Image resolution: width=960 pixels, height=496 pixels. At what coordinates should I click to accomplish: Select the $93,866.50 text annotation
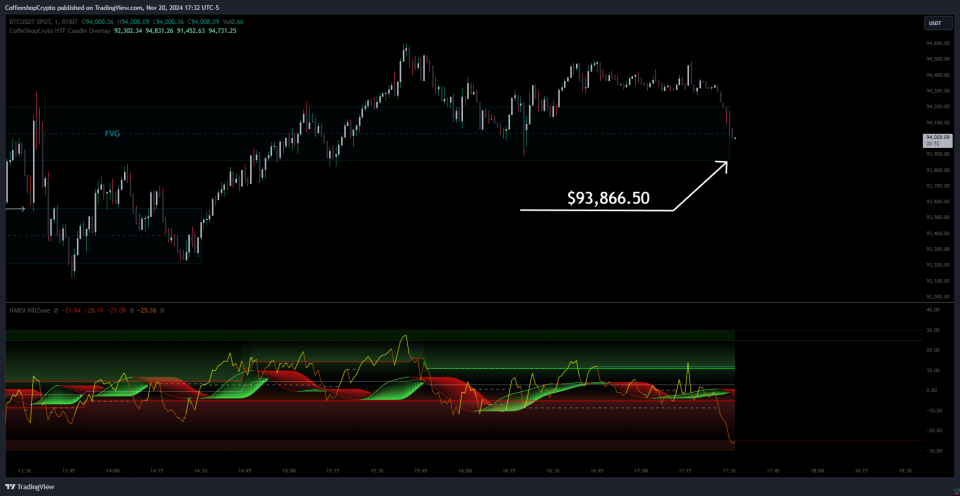tap(608, 199)
